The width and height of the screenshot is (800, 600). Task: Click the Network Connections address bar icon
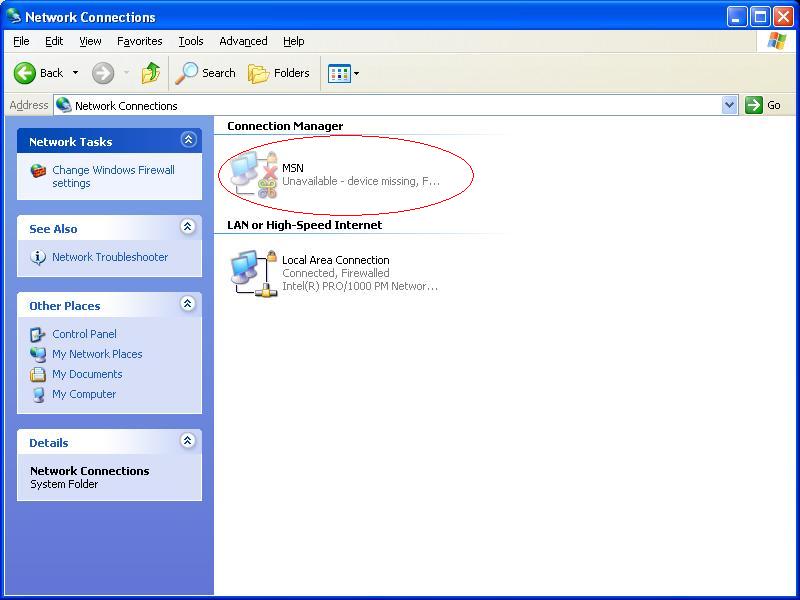(x=64, y=105)
